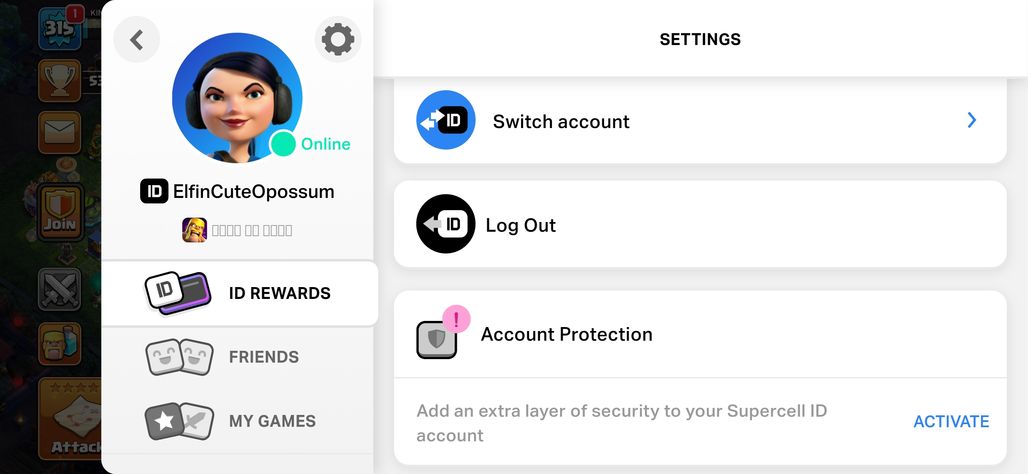Viewport: 1028px width, 474px height.
Task: Expand Switch account with right chevron
Action: click(x=972, y=120)
